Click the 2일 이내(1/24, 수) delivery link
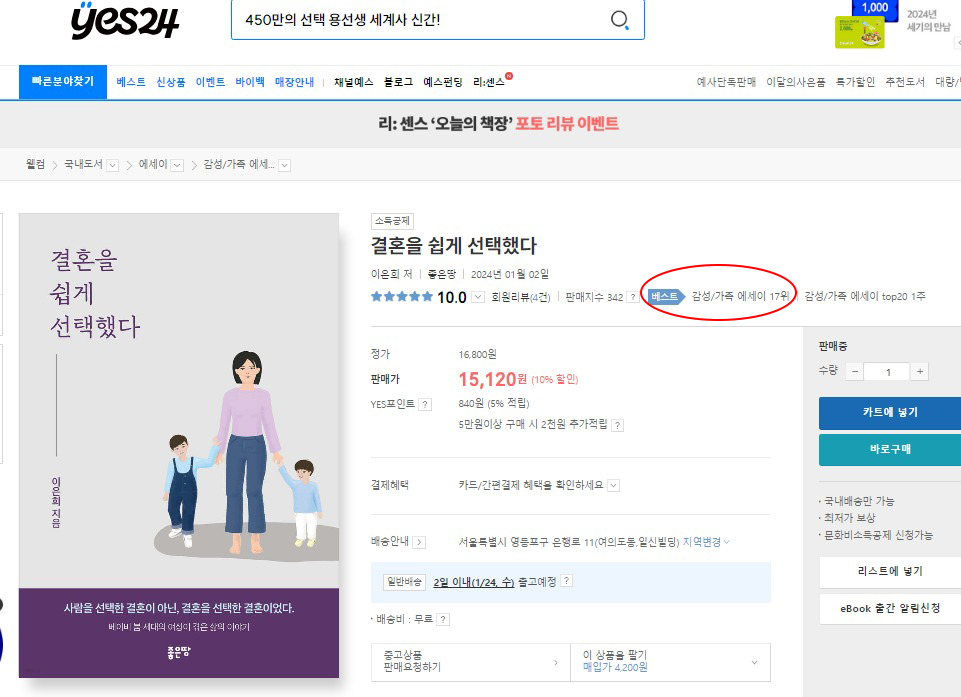 [474, 582]
